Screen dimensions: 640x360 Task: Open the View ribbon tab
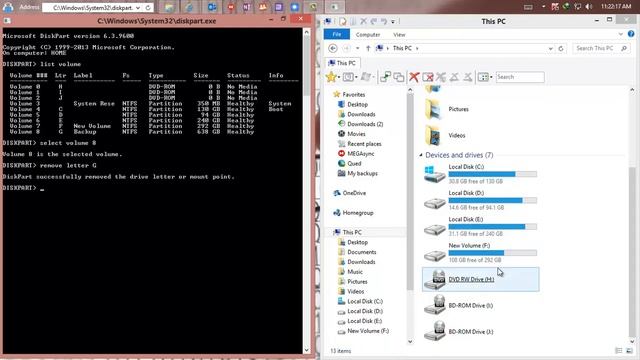pyautogui.click(x=399, y=35)
